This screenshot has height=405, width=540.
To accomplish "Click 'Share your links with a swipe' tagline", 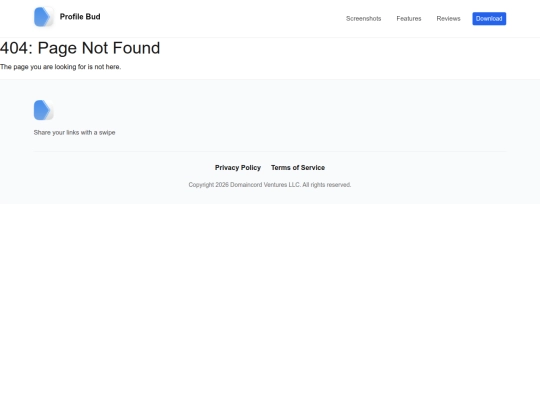I will click(74, 133).
